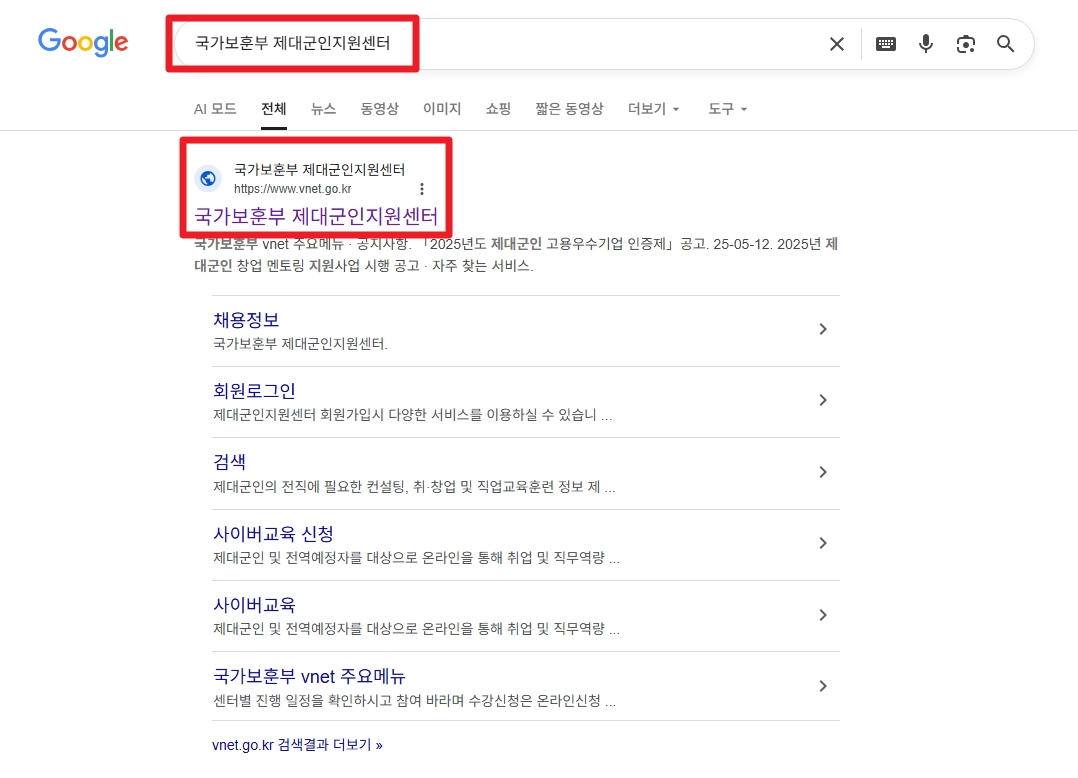Expand the 채용정보 result with its chevron
The image size is (1078, 778).
tap(823, 329)
